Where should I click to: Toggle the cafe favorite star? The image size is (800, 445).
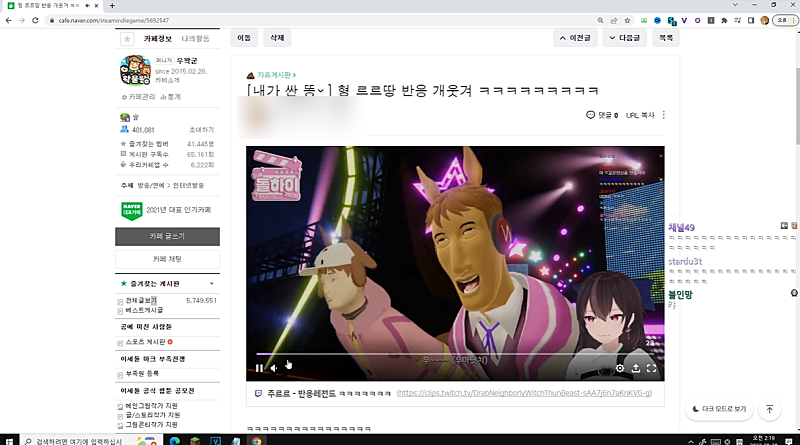127,39
